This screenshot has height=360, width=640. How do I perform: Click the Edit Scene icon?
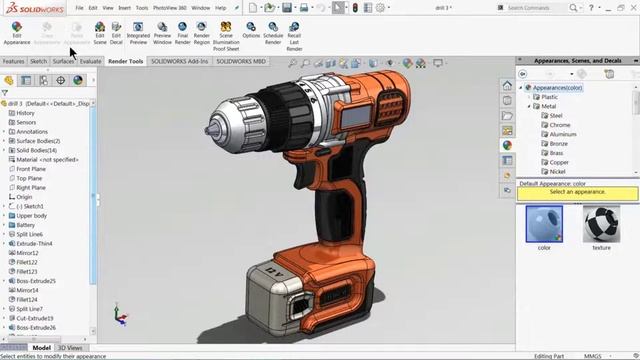(100, 33)
